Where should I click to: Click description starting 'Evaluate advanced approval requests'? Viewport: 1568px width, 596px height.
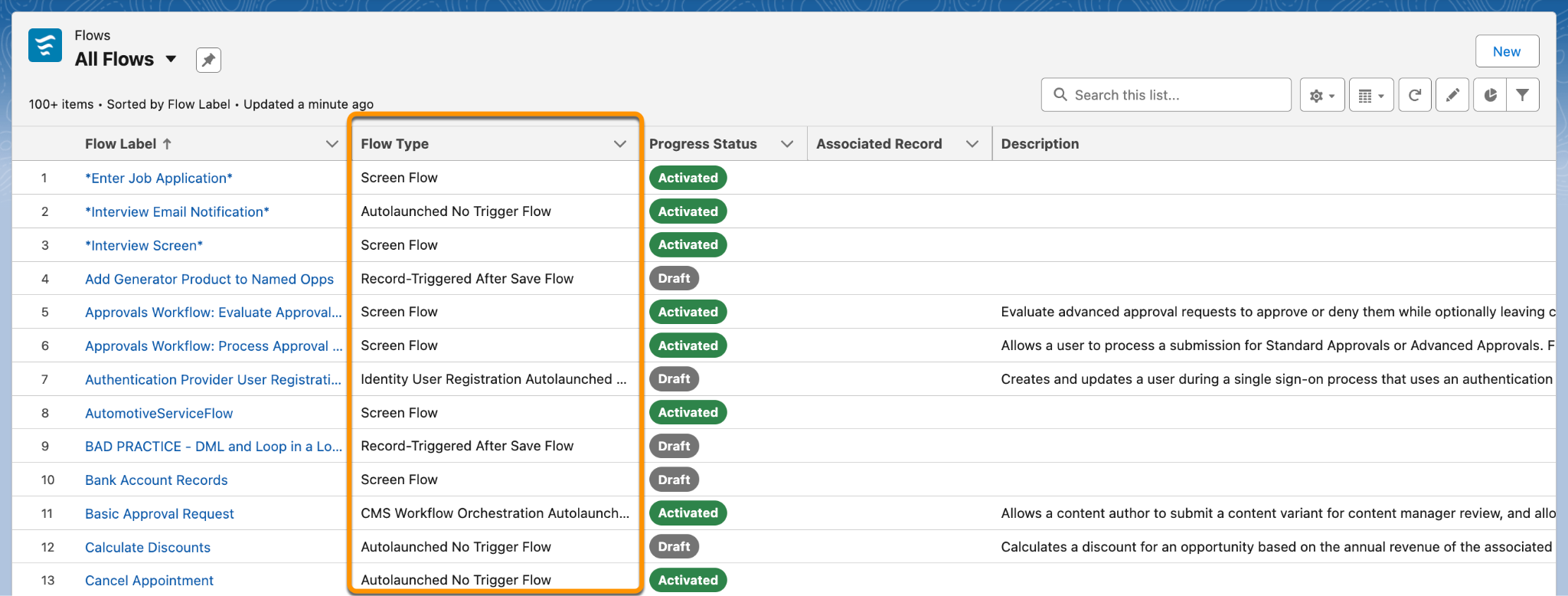coord(1278,312)
